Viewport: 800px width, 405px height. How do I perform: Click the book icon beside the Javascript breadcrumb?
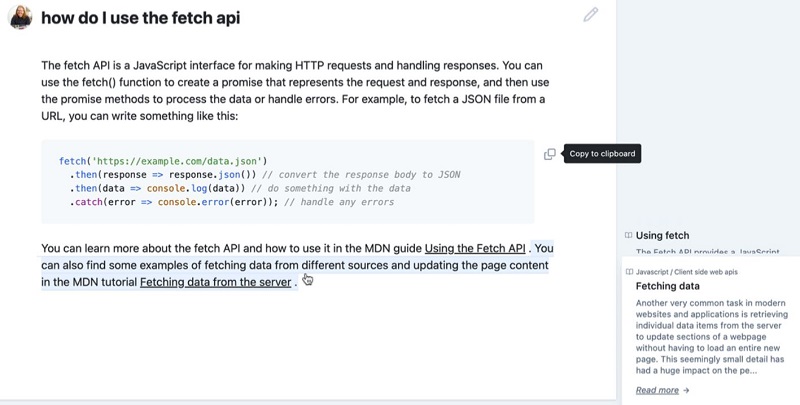[x=629, y=272]
